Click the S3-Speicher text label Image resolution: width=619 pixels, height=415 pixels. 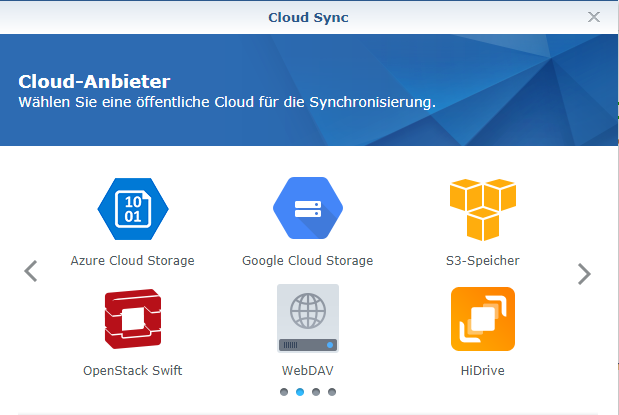[x=483, y=261]
